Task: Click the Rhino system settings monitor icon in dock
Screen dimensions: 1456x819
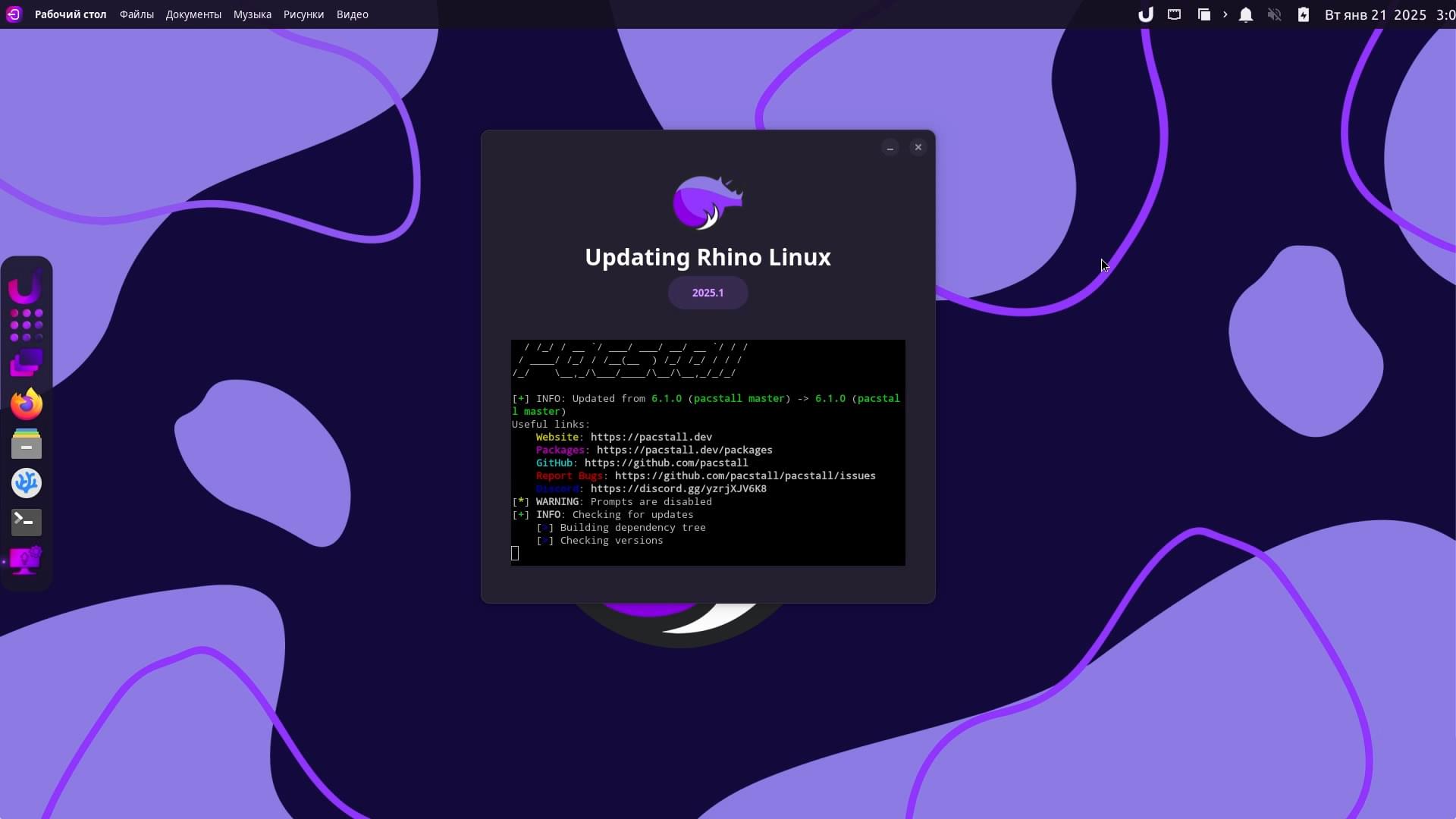Action: [26, 561]
